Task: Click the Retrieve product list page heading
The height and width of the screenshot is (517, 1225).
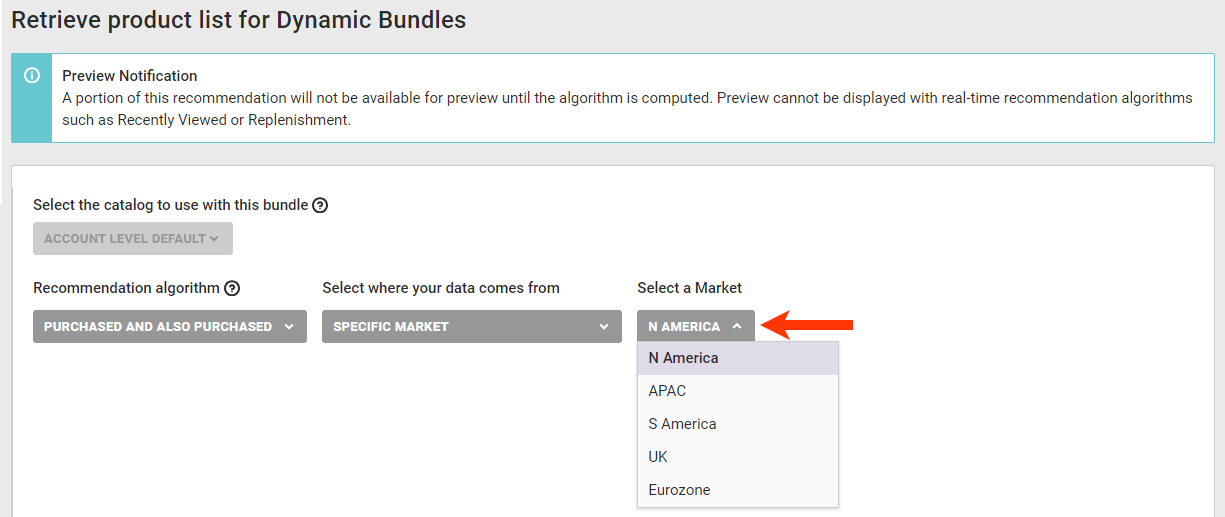Action: point(239,20)
